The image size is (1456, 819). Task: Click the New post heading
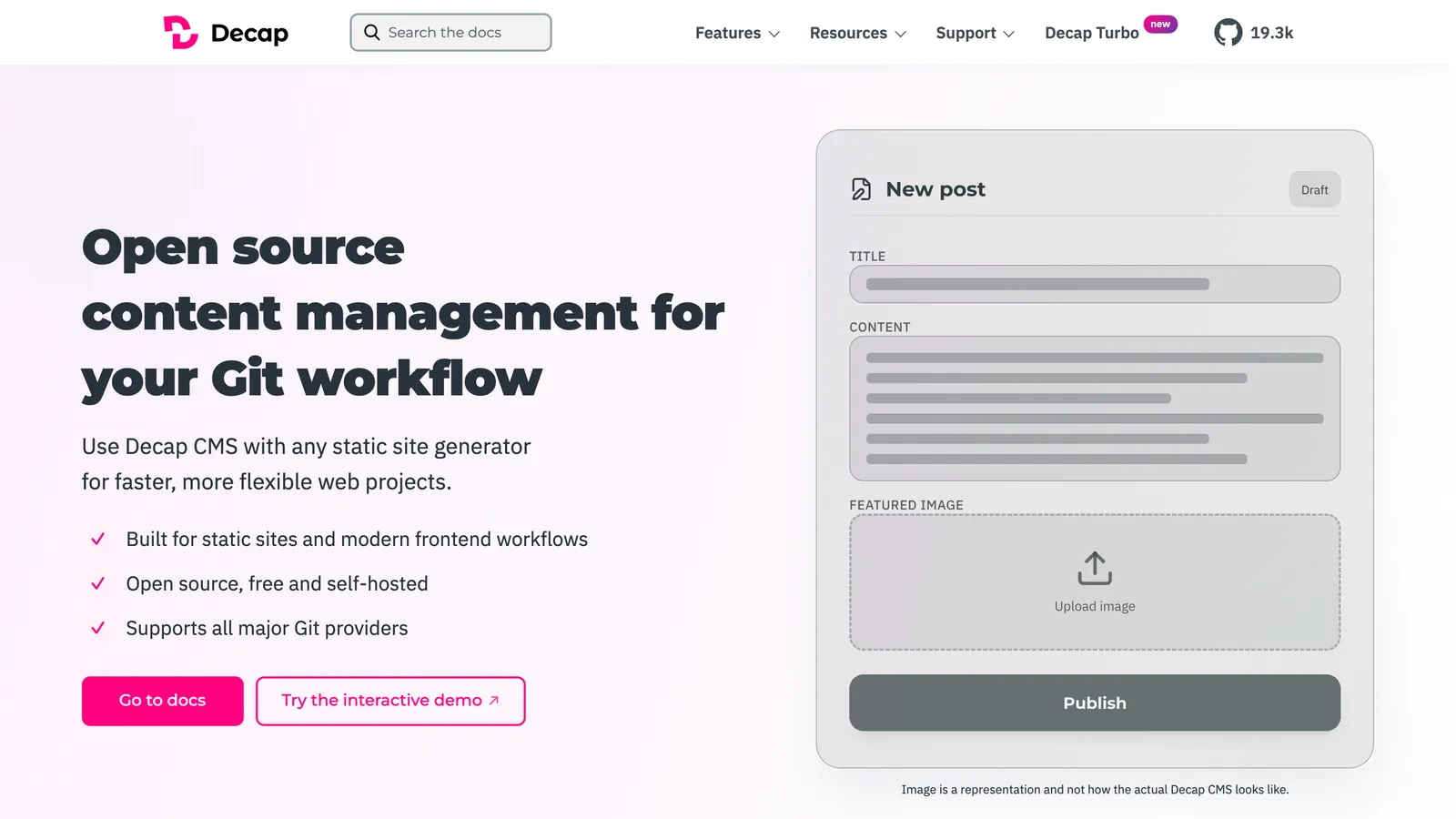935,189
